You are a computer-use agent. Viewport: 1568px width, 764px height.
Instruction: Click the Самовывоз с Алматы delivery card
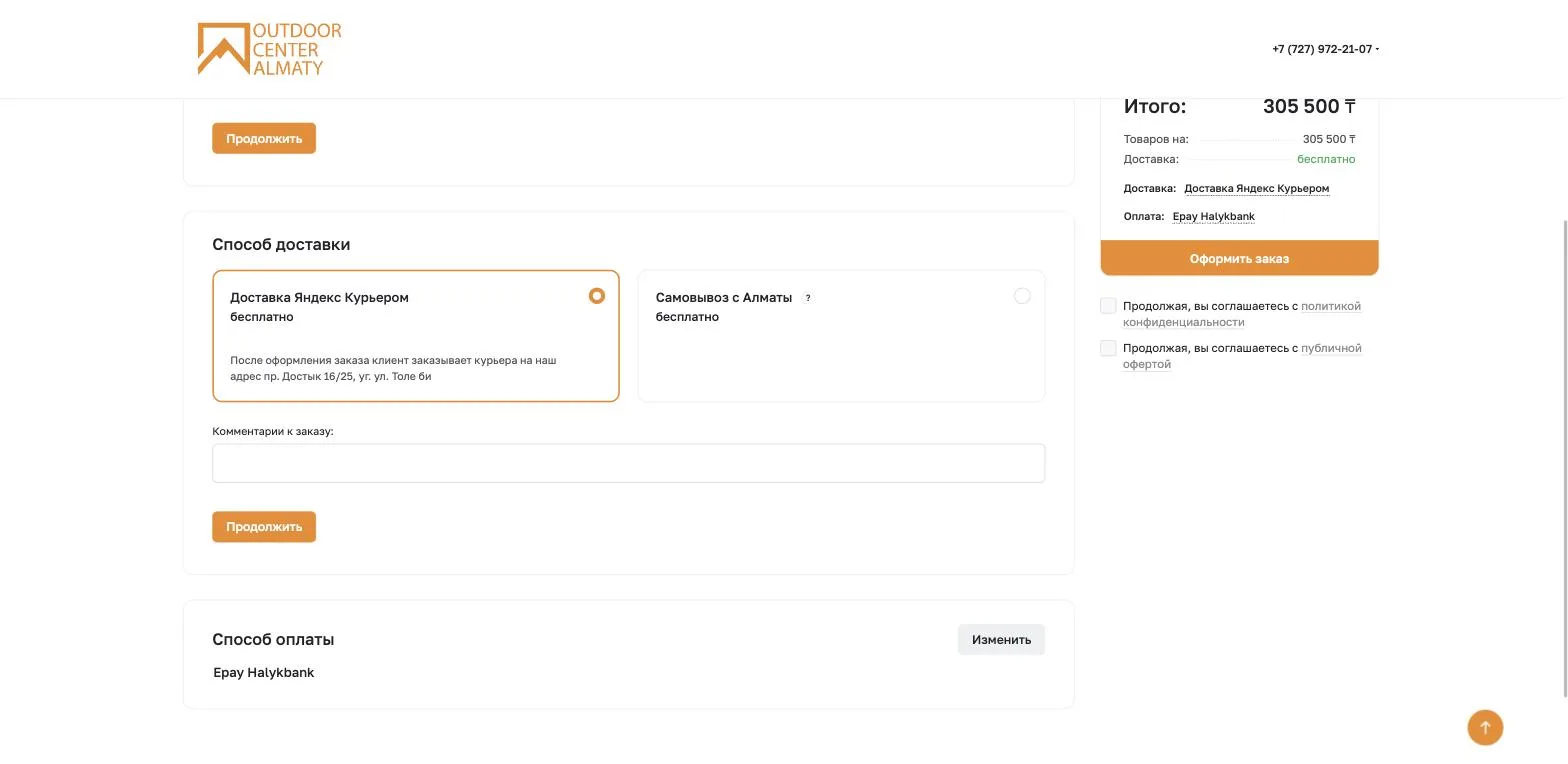tap(841, 336)
